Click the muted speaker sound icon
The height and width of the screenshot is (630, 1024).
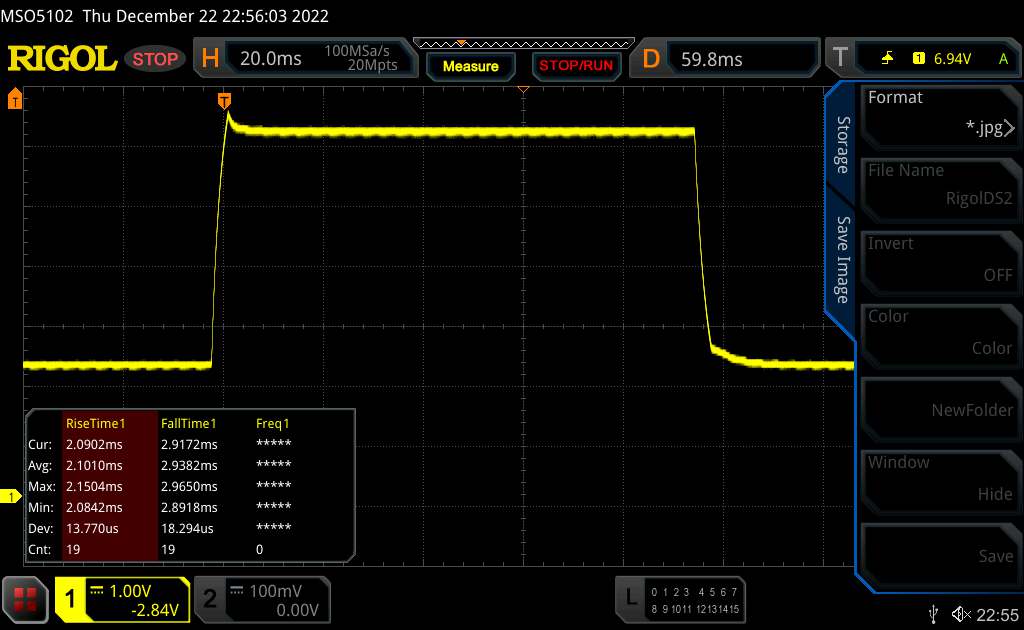click(961, 614)
